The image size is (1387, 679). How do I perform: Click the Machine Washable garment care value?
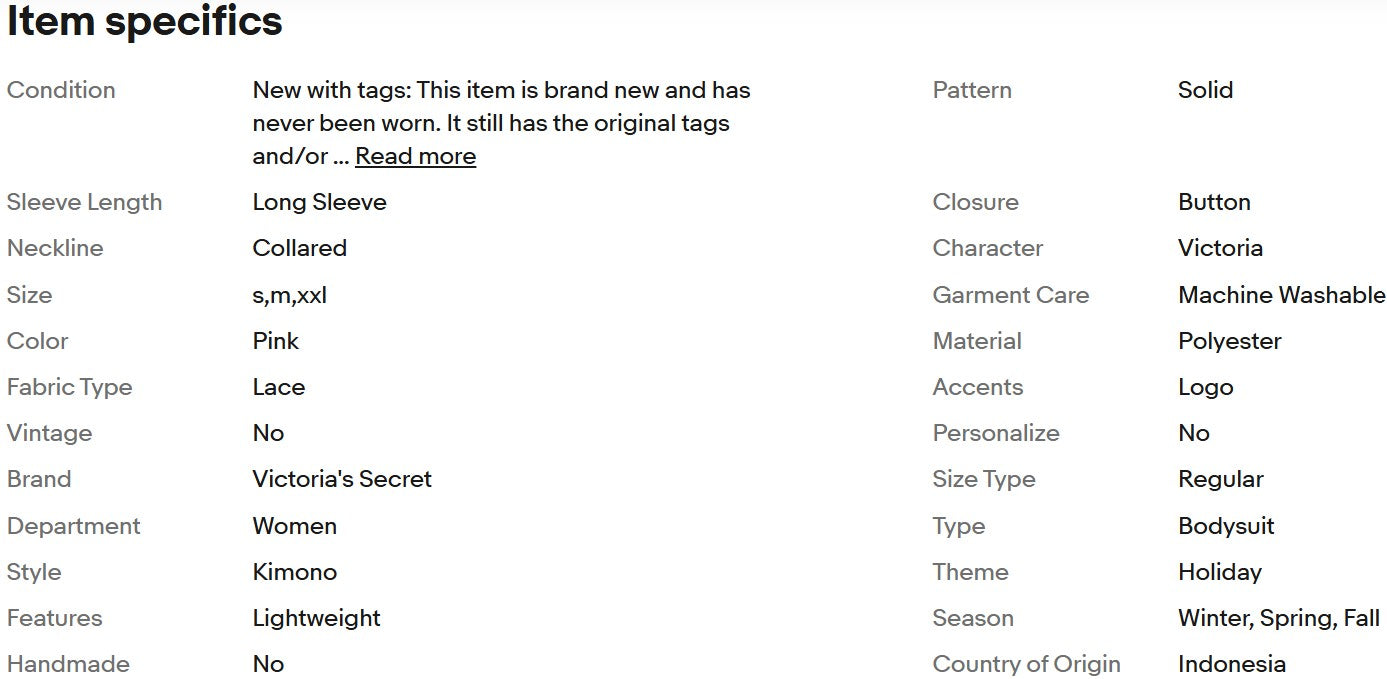point(1281,295)
